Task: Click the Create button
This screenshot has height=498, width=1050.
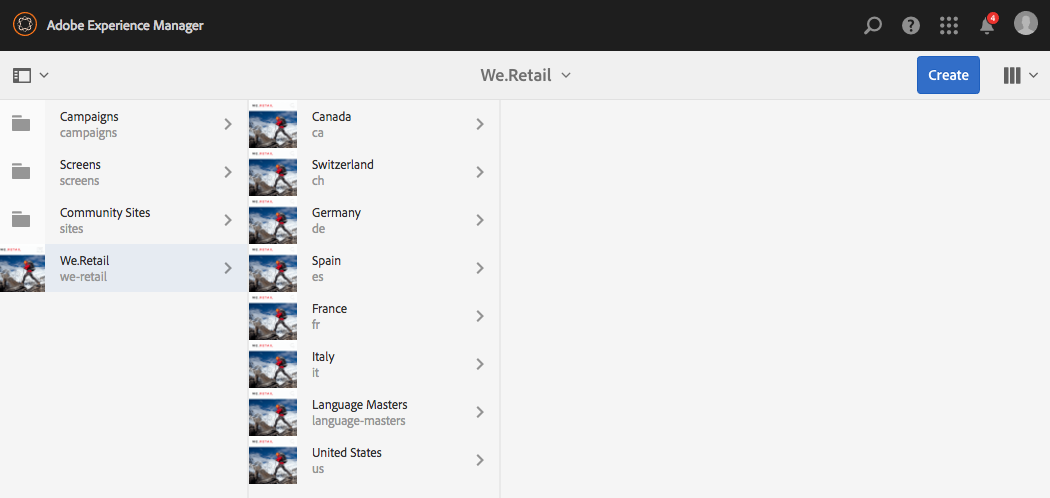Action: click(x=948, y=75)
